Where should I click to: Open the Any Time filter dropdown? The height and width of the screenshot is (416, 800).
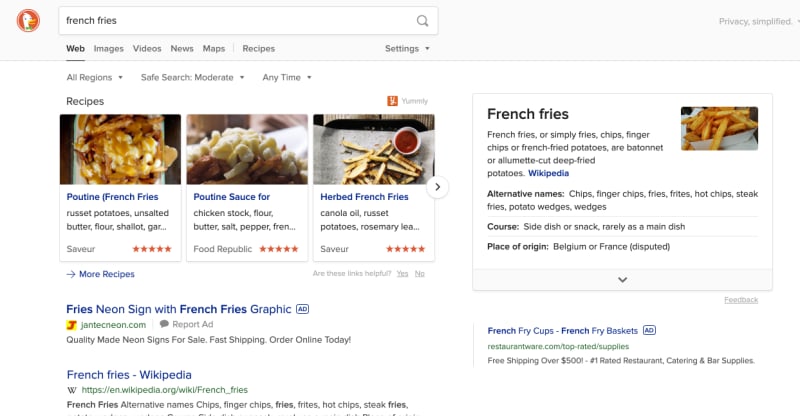click(x=287, y=78)
